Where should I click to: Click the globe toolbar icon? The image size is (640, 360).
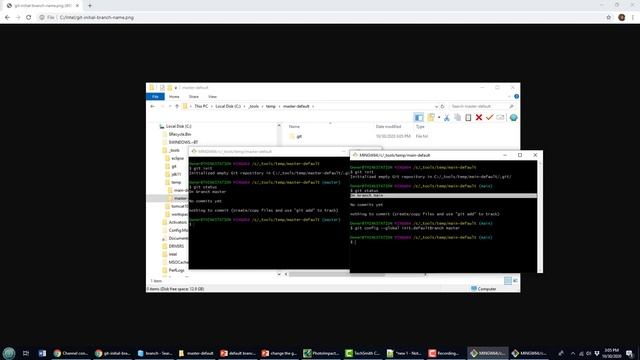(513, 118)
